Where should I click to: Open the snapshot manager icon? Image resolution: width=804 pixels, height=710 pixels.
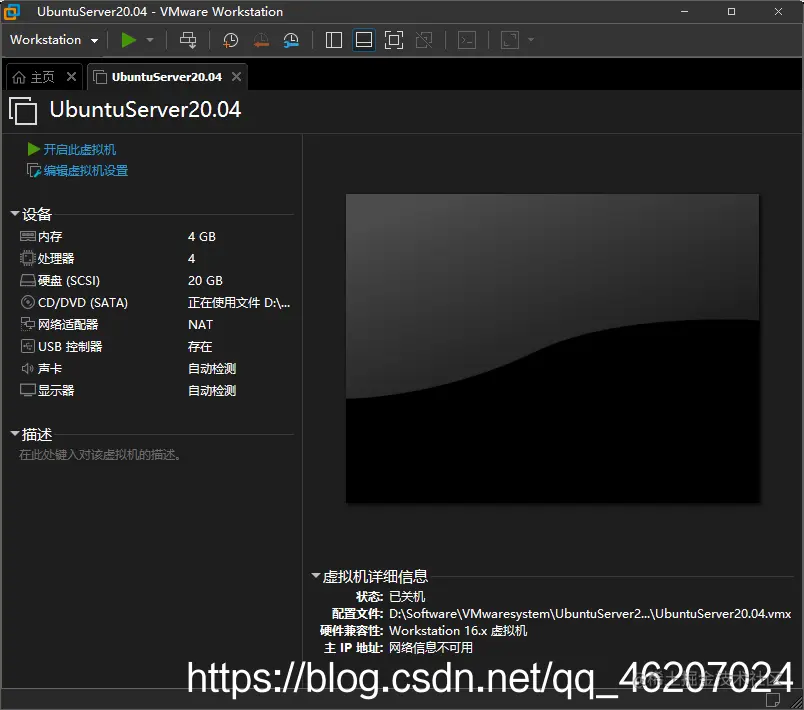coord(291,40)
